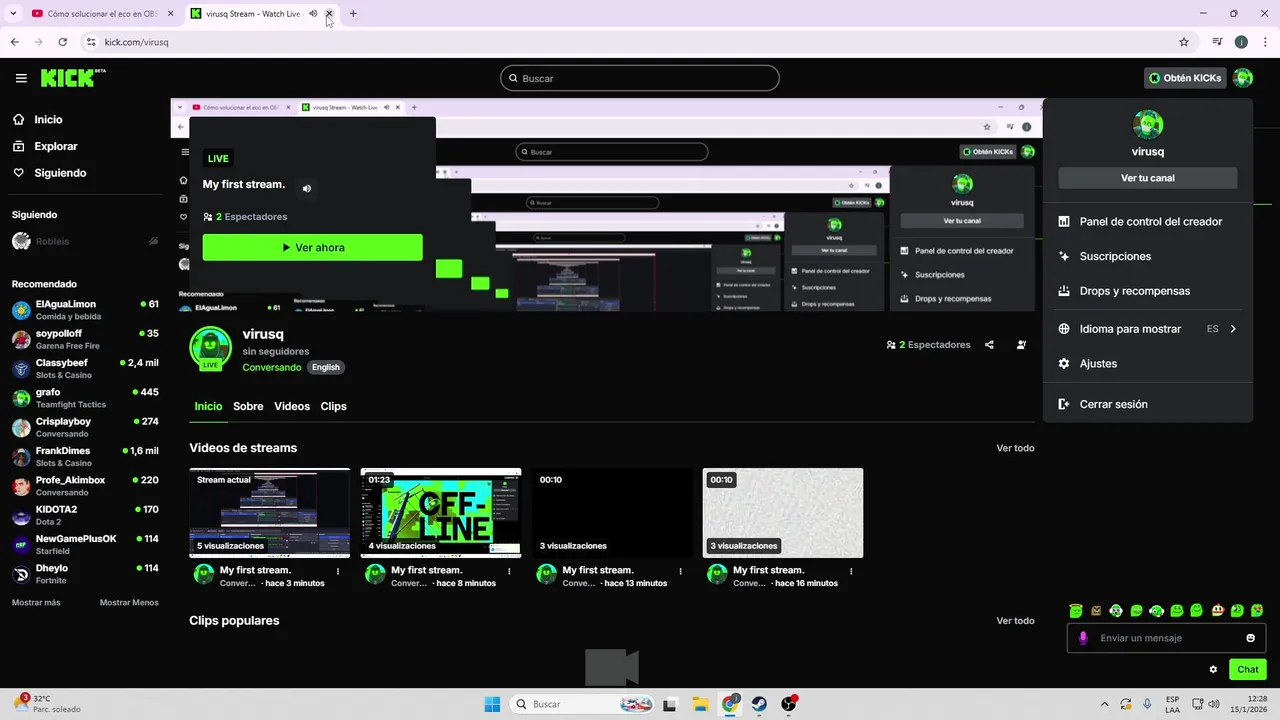This screenshot has height=720, width=1280.
Task: Open options menu for hace 3 minutos video
Action: click(338, 571)
